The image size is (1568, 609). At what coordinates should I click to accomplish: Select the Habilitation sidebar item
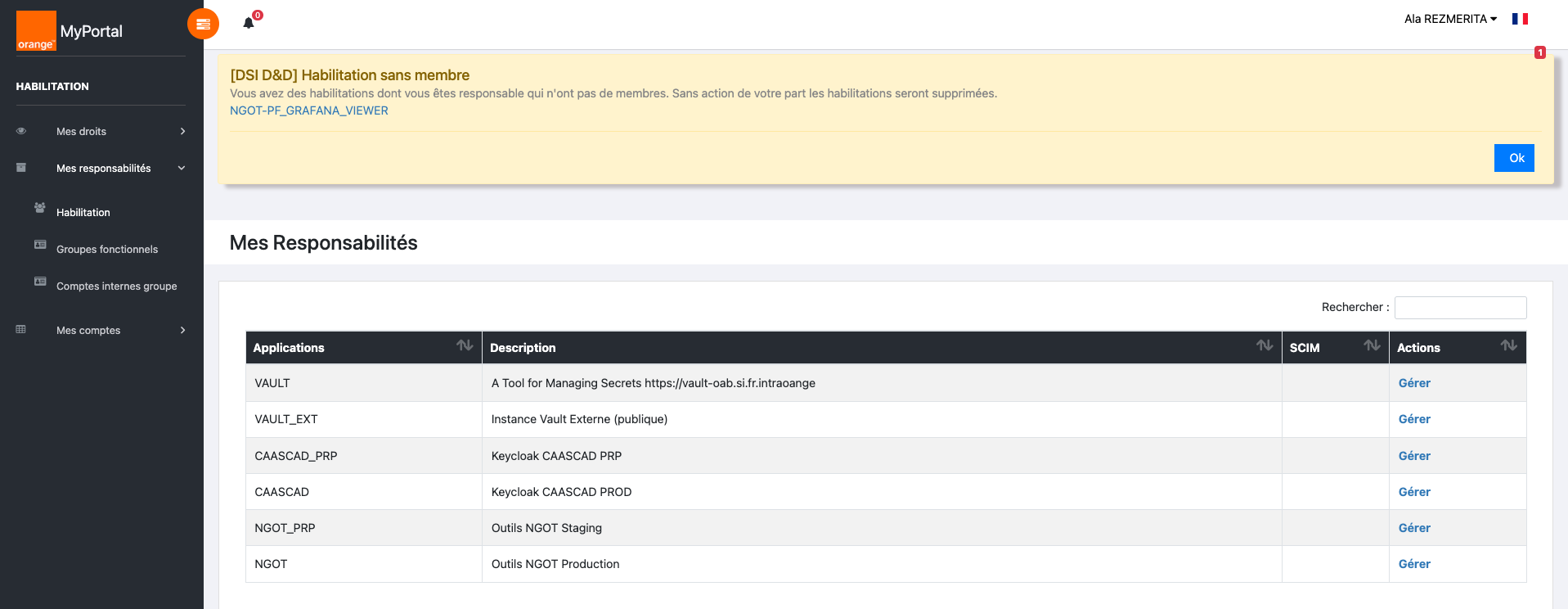[x=83, y=213]
